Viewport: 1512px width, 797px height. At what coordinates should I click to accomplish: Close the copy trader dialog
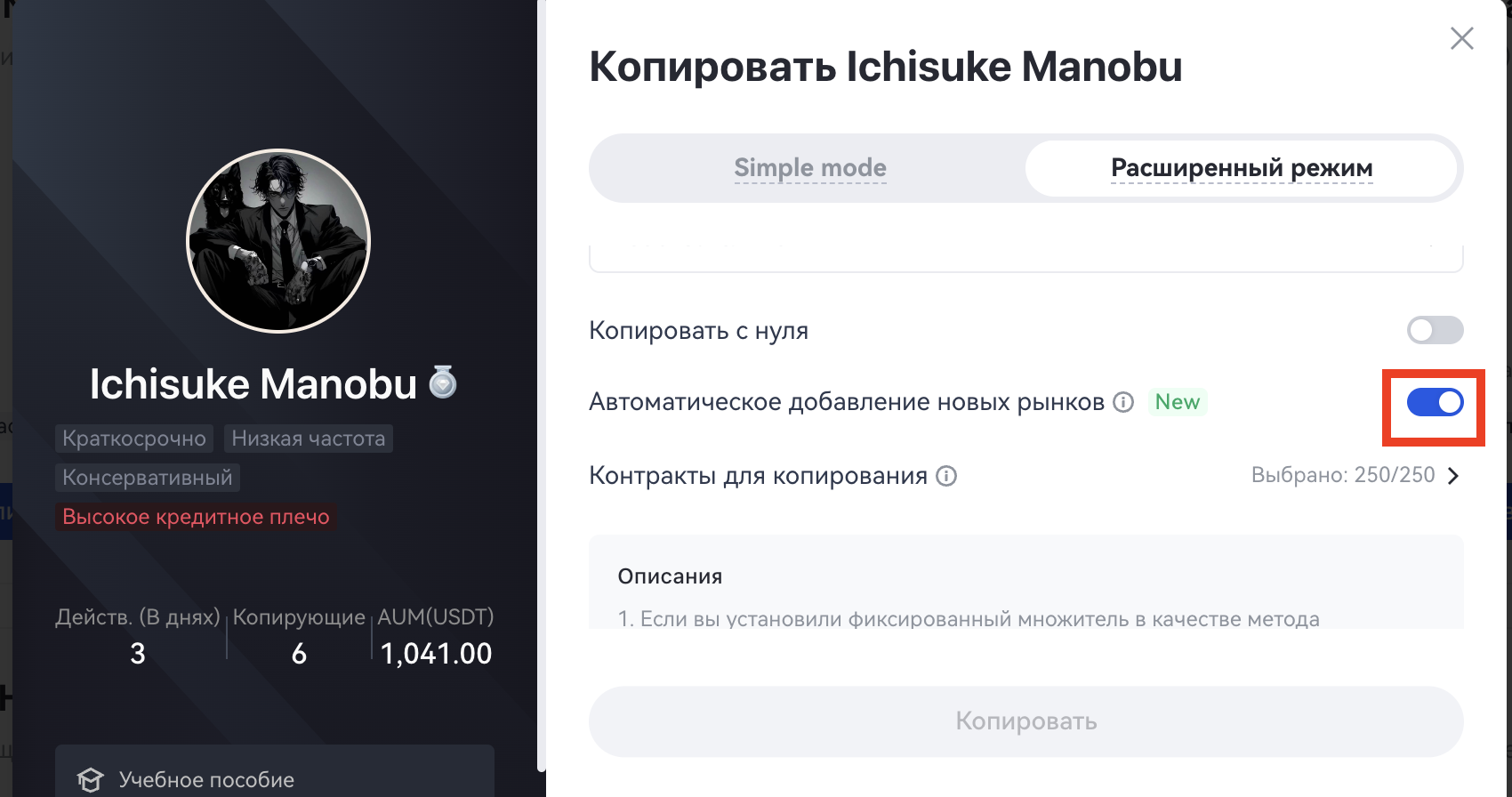1461,38
